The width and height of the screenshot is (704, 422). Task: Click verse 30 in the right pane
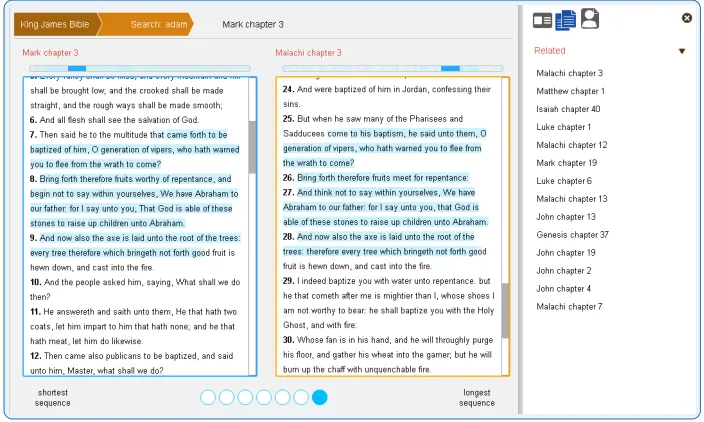click(388, 355)
